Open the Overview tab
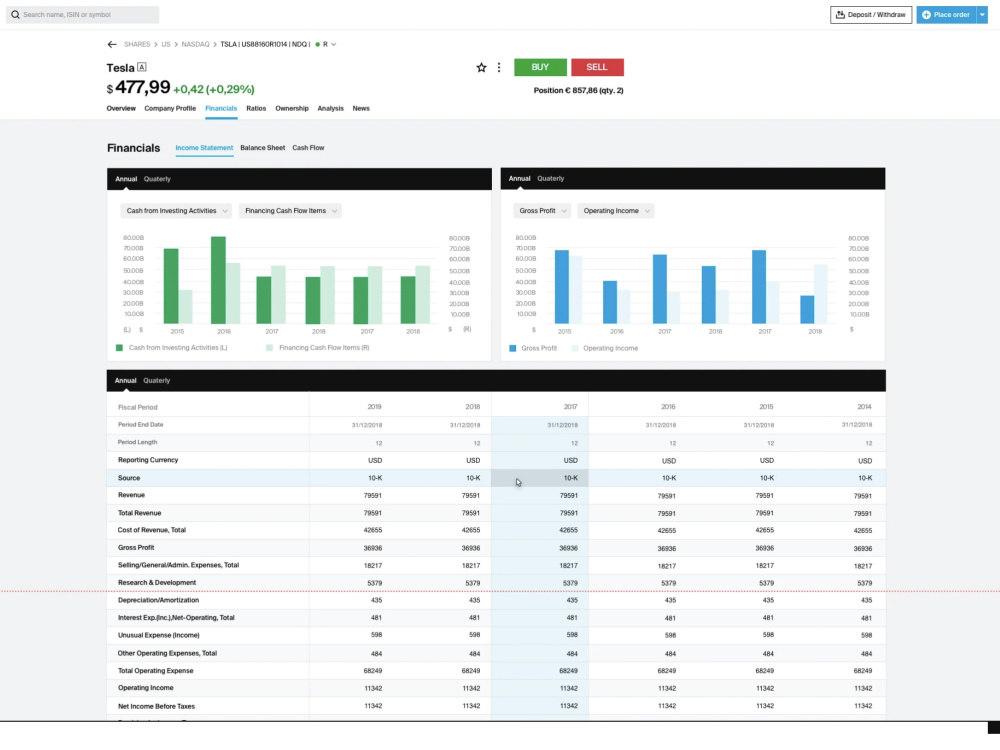The width and height of the screenshot is (1000, 750). [x=121, y=108]
